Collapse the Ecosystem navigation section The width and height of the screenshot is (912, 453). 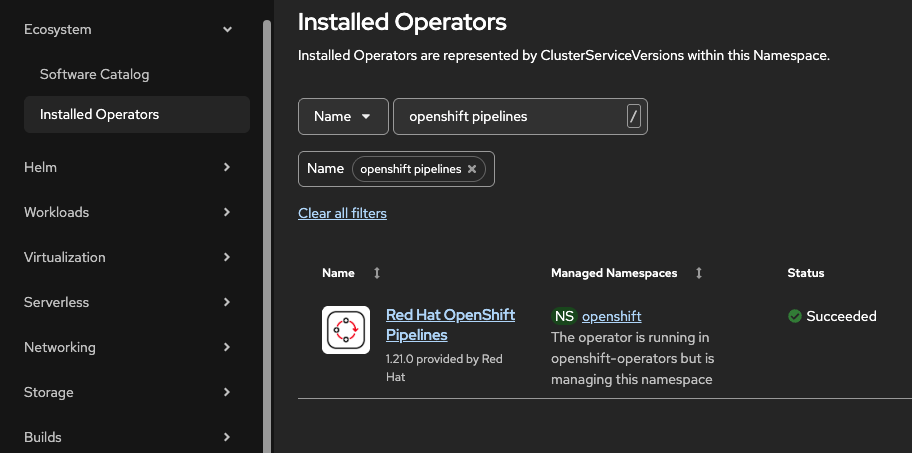click(x=227, y=30)
